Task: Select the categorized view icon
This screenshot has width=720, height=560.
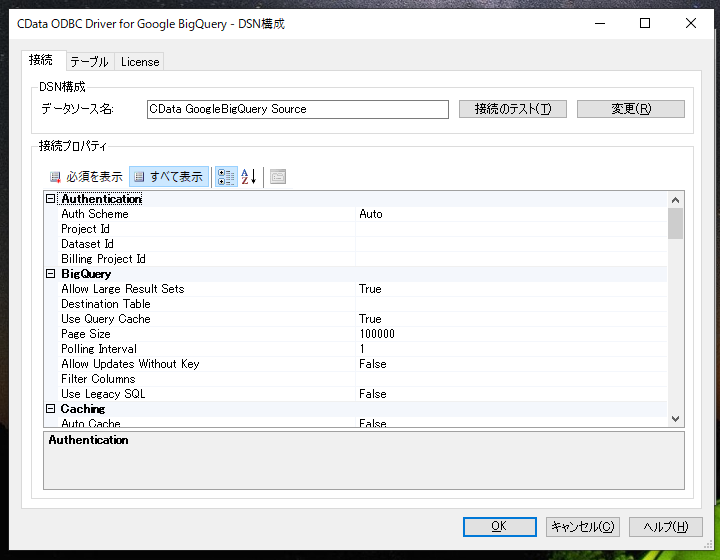Action: 226,177
